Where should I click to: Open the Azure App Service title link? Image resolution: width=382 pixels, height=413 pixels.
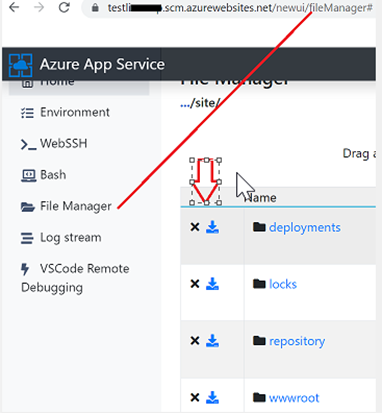click(102, 64)
